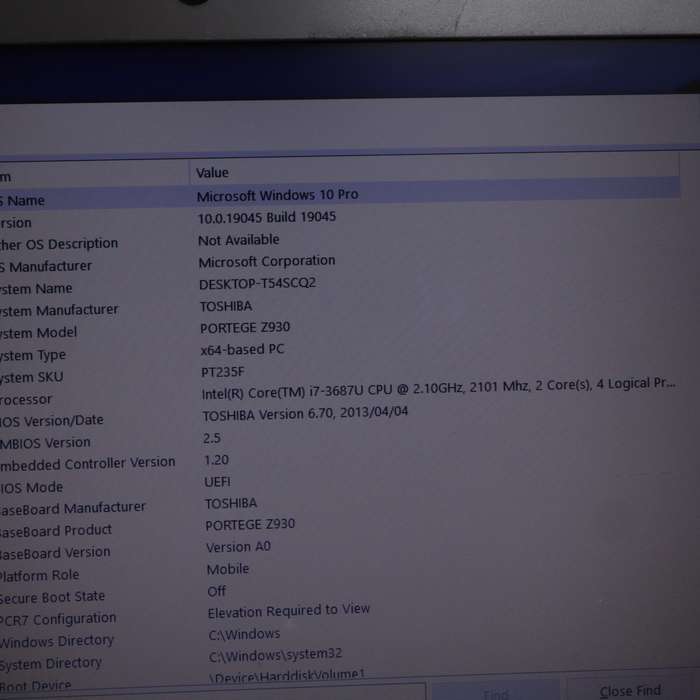Select the BaseBoard Manufacturer row label
This screenshot has height=700, width=700.
(x=73, y=508)
